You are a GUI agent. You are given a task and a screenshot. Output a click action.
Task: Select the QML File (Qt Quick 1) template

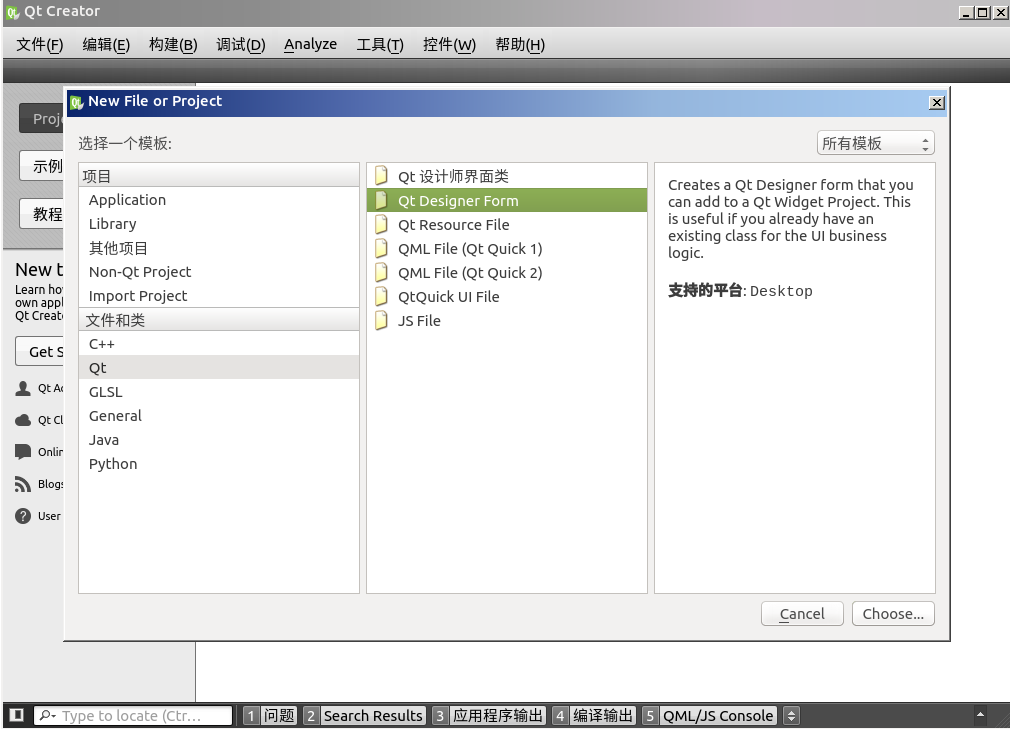coord(507,248)
